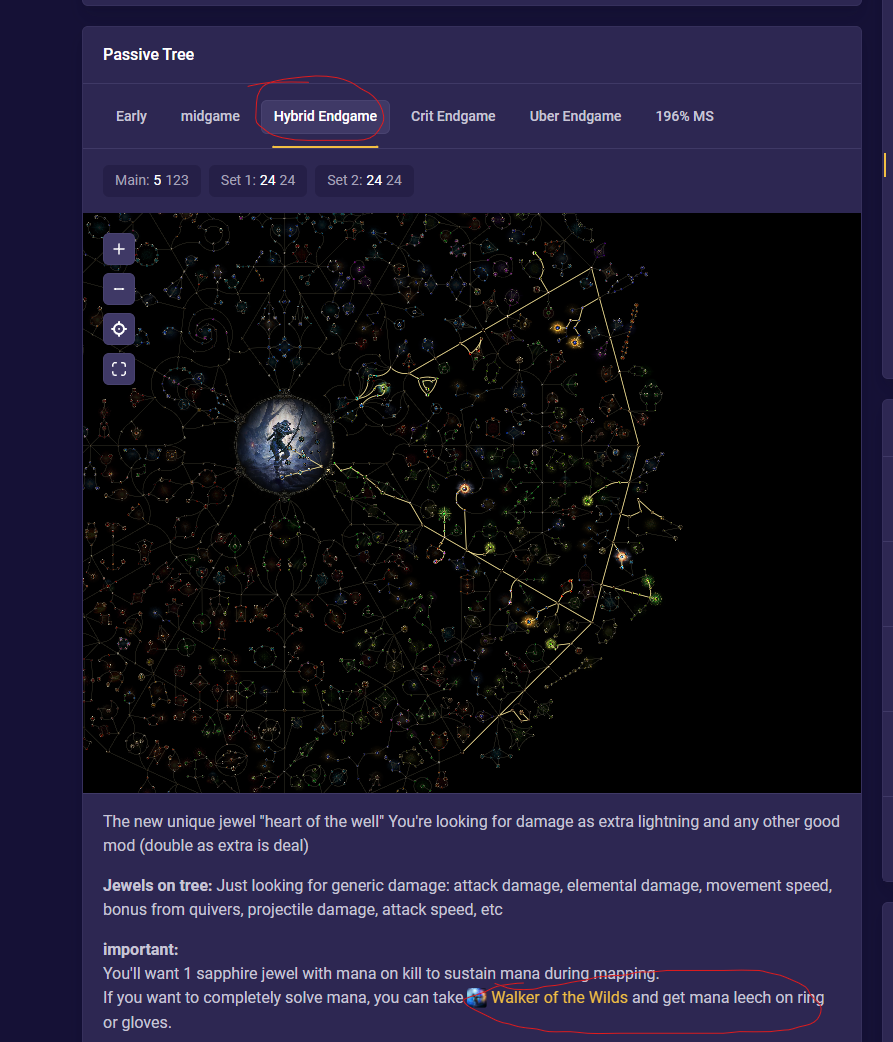Image resolution: width=893 pixels, height=1042 pixels.
Task: Open the Crit Endgame tab
Action: (453, 116)
